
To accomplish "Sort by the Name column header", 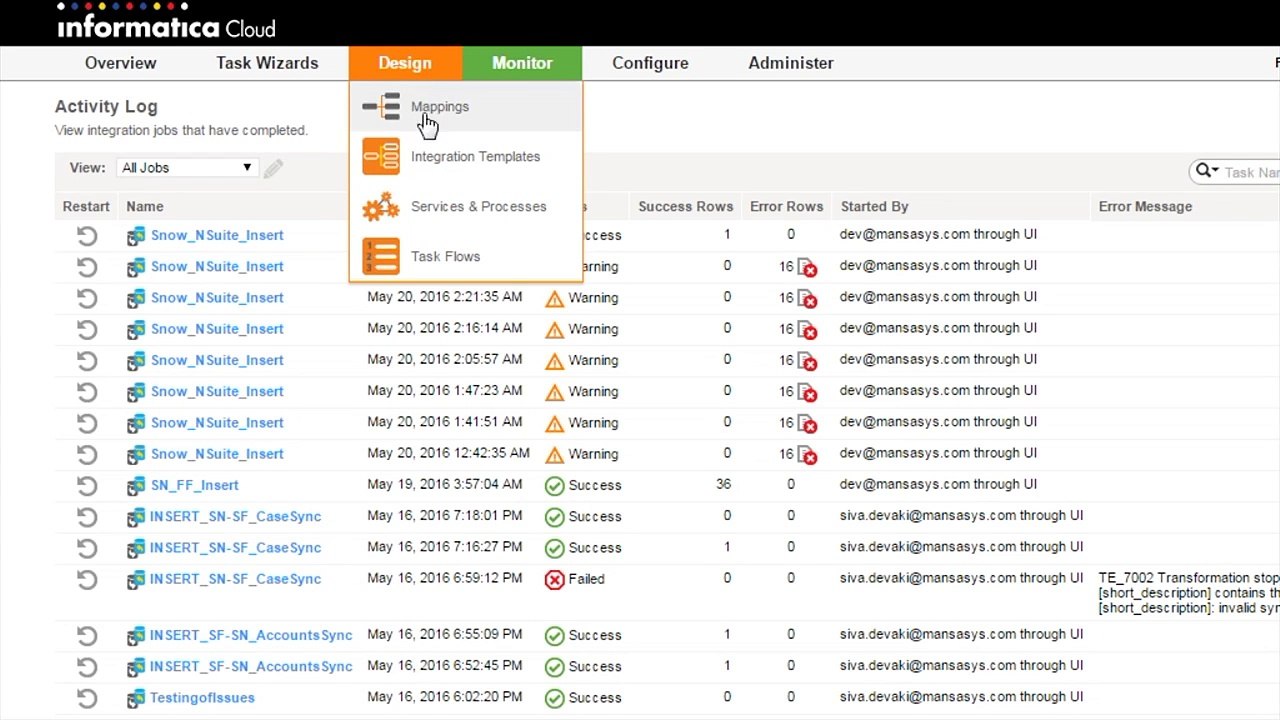I will tap(145, 206).
